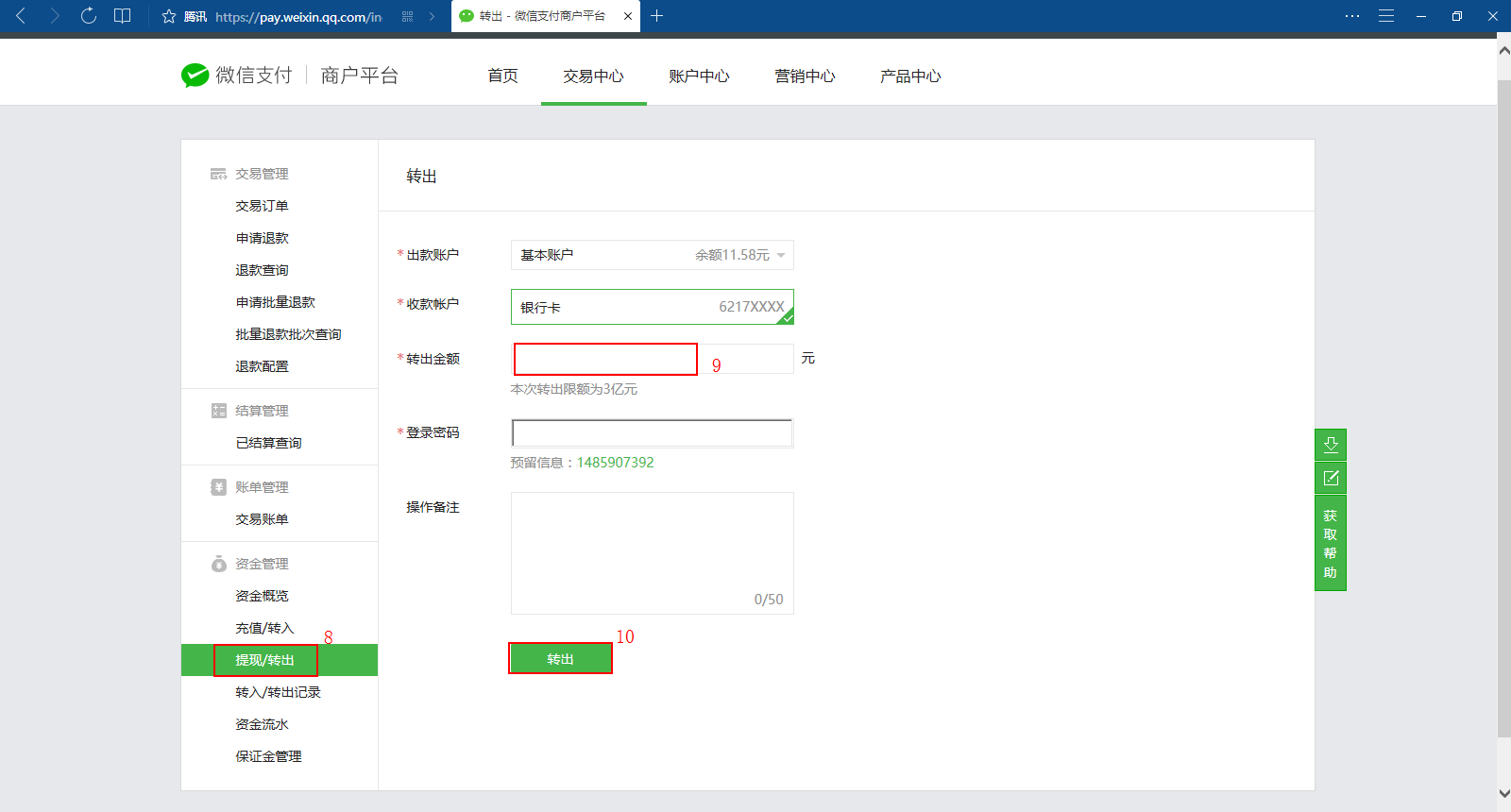Click into the 操作备注 remarks textarea
This screenshot has width=1511, height=812.
click(x=653, y=553)
